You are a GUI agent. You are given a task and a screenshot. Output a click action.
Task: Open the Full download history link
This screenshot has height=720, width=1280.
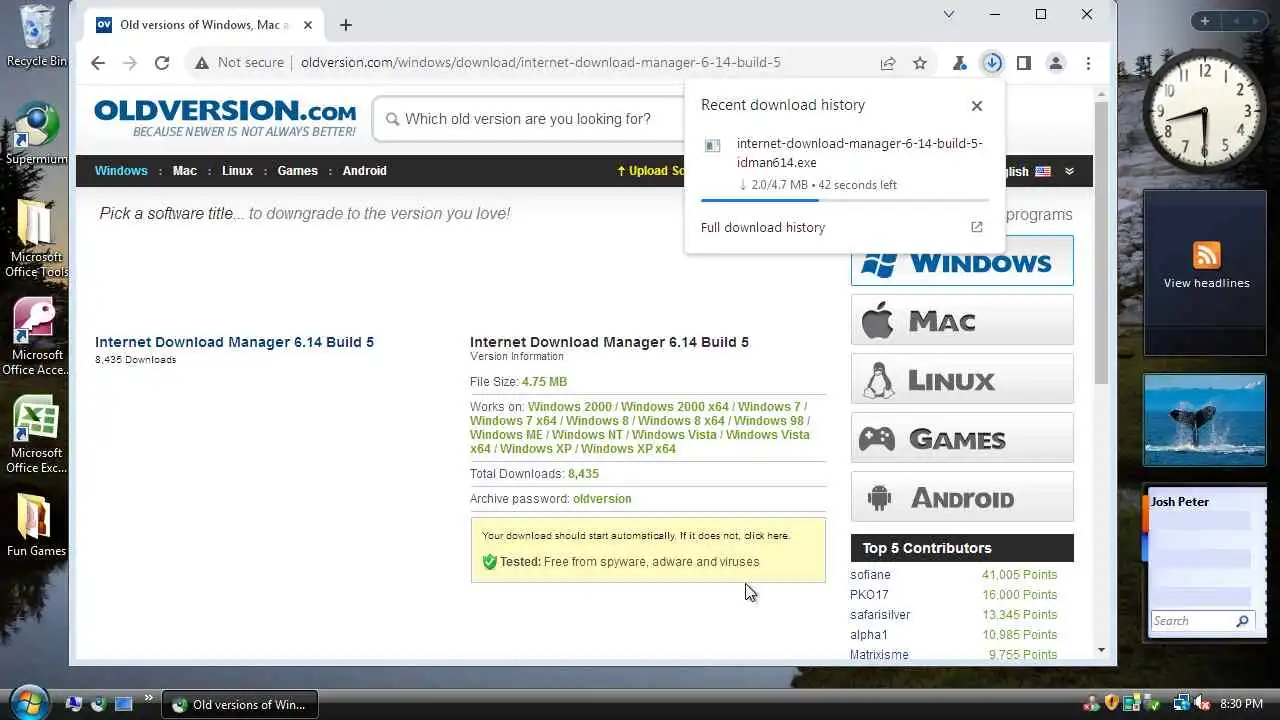(x=763, y=227)
